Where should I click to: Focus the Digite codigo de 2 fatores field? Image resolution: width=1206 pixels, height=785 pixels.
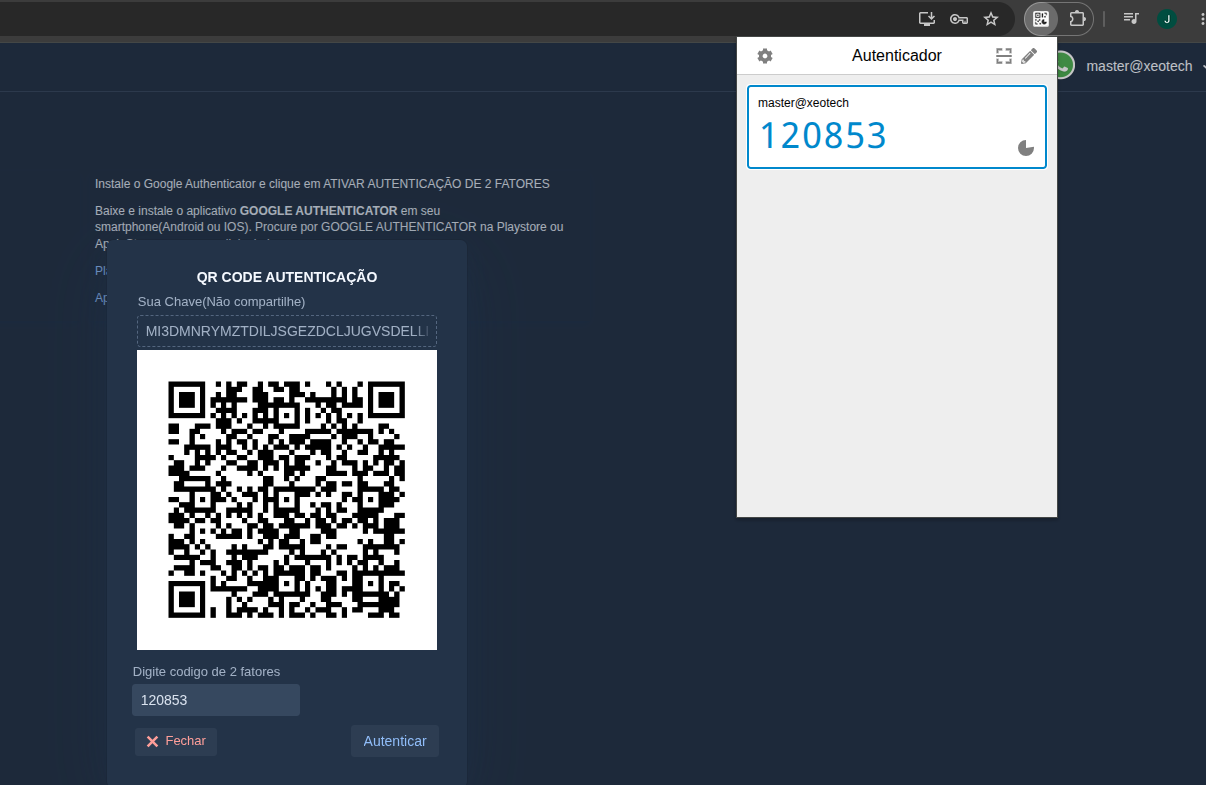coord(216,700)
